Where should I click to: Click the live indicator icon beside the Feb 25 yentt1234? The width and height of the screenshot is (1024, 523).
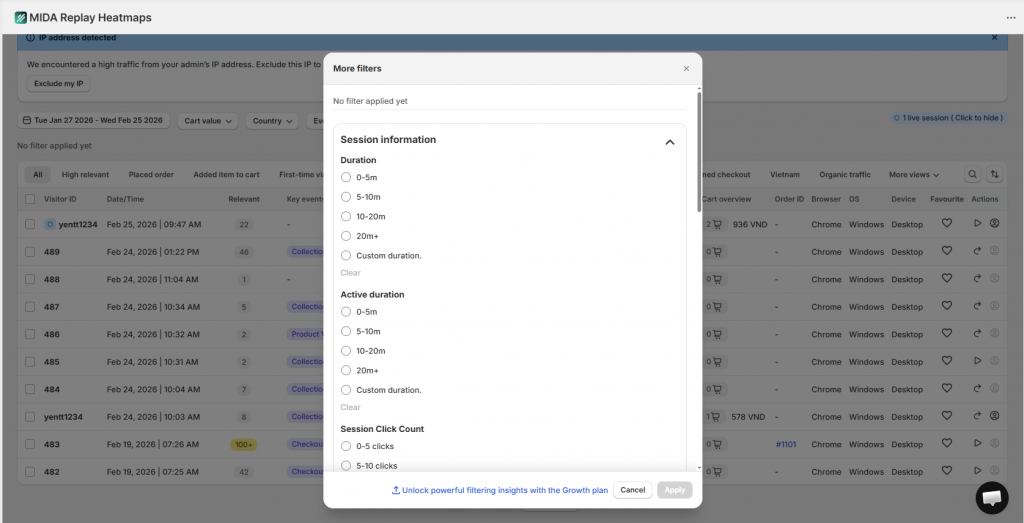point(50,224)
